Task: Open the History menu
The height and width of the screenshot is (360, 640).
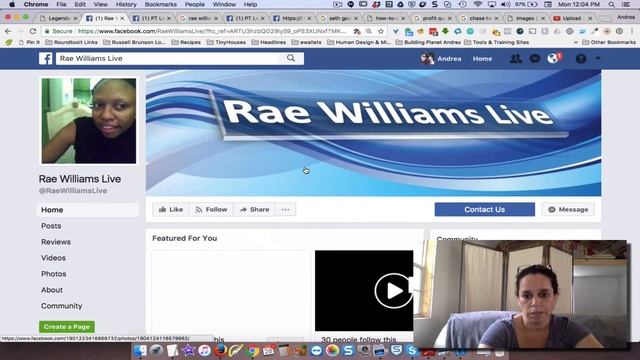Action: (126, 4)
